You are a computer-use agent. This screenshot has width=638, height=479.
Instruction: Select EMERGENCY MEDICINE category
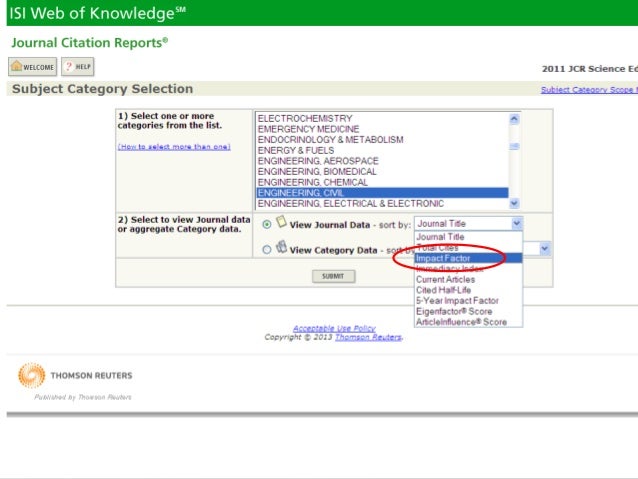point(382,129)
